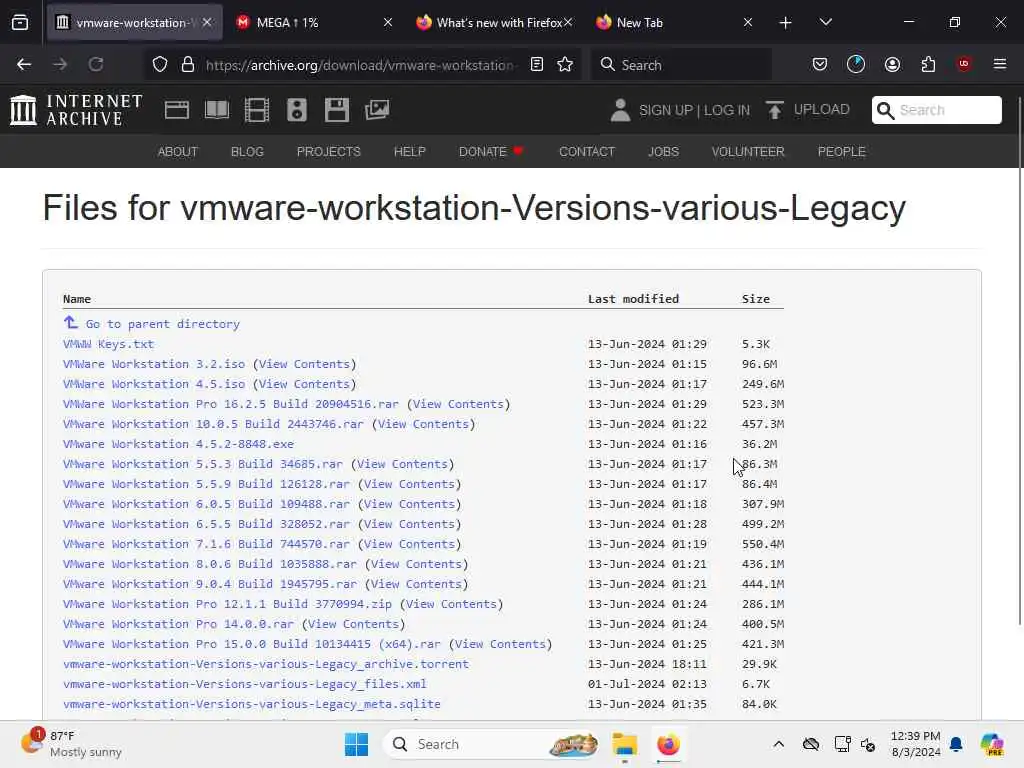Viewport: 1024px width, 768px height.
Task: Open PROJECTS in archive navigation
Action: click(328, 152)
